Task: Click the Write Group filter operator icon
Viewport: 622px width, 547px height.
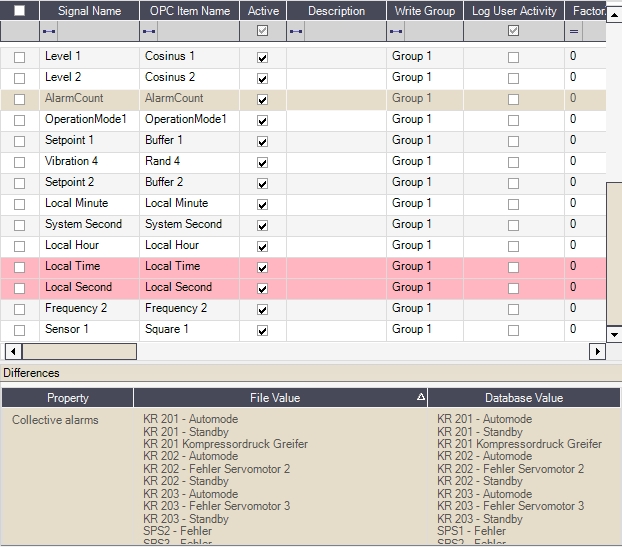Action: click(x=396, y=32)
